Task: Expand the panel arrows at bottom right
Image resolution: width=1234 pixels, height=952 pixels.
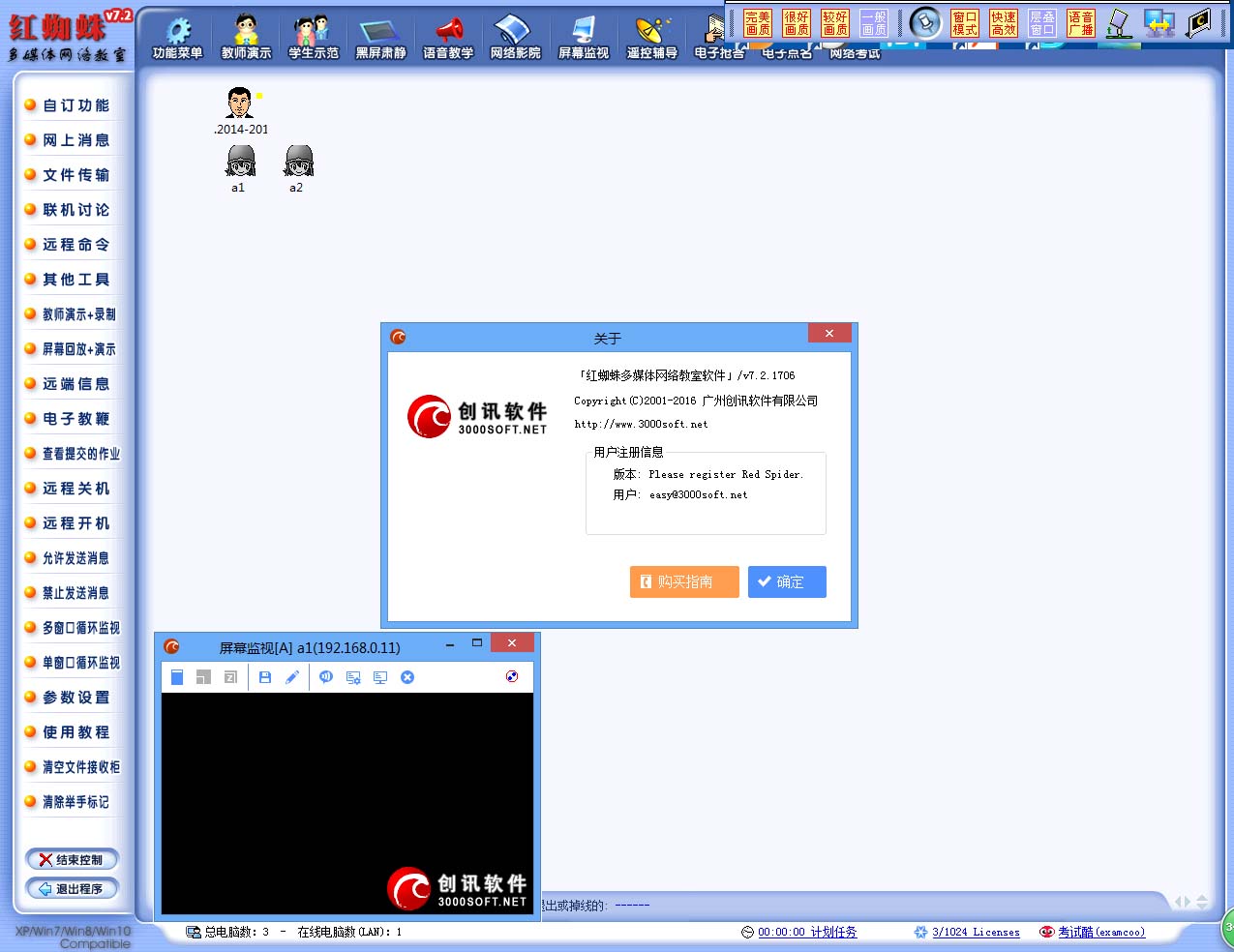Action: [x=1191, y=902]
